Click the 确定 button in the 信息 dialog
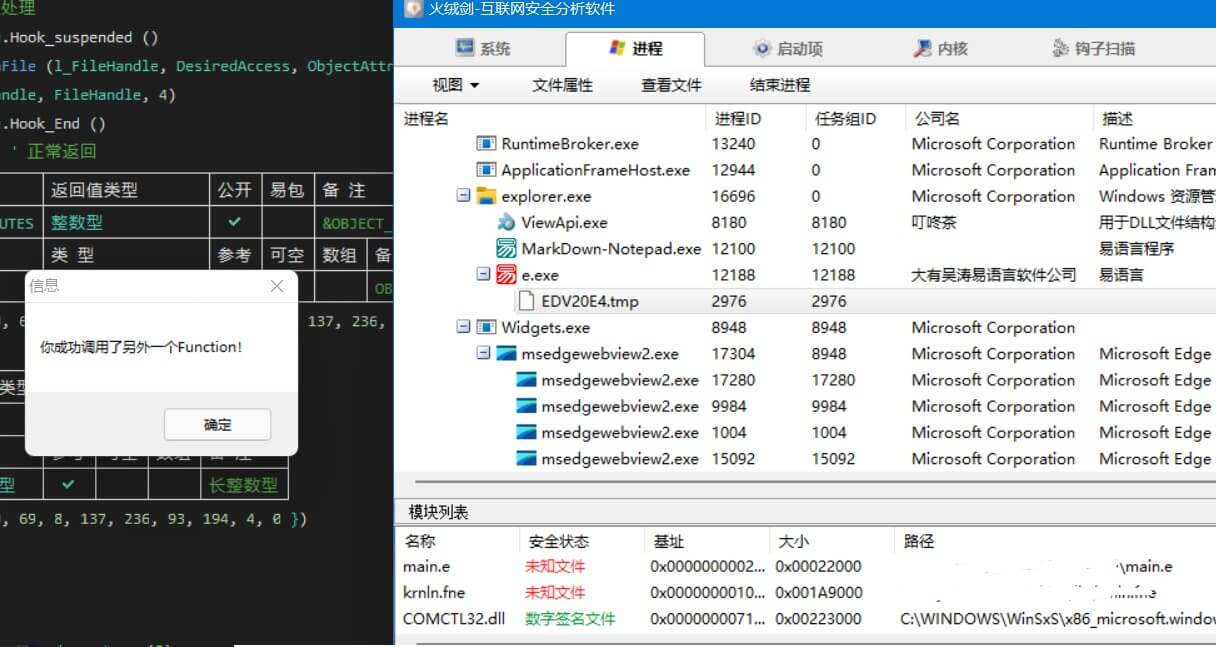The image size is (1216, 647). (217, 424)
